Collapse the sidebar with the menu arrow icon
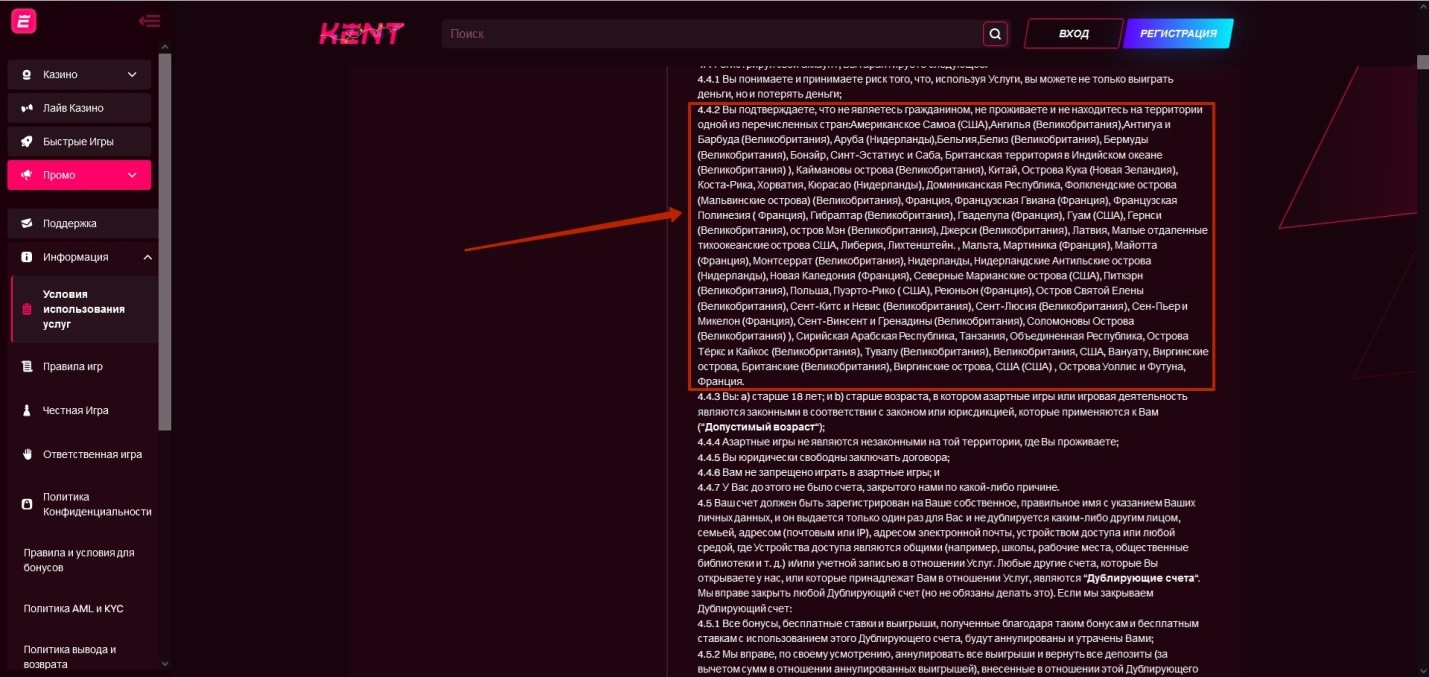 tap(150, 21)
